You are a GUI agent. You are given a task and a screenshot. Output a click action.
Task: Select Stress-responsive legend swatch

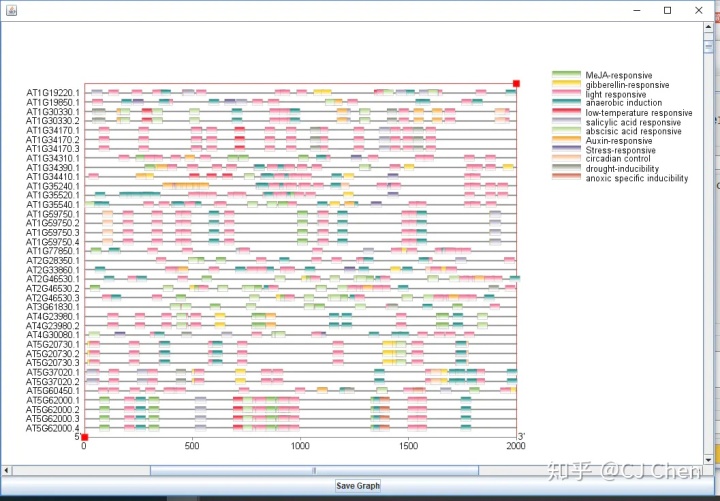click(566, 150)
